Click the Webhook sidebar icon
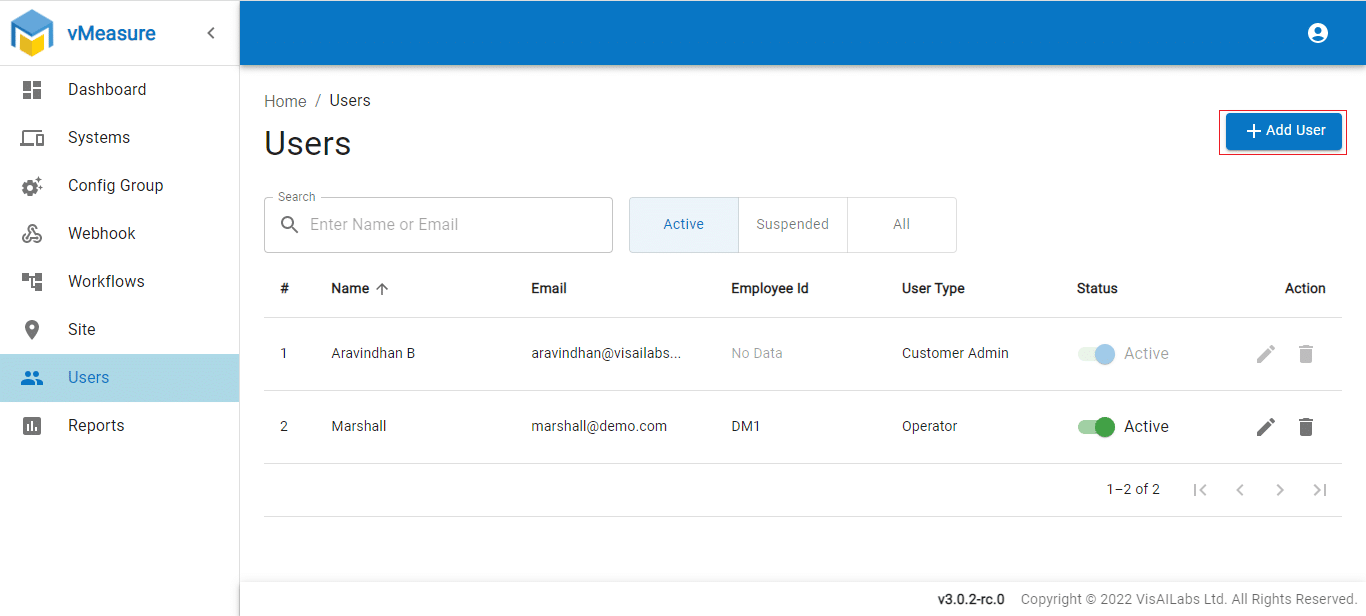The image size is (1366, 616). 32,233
